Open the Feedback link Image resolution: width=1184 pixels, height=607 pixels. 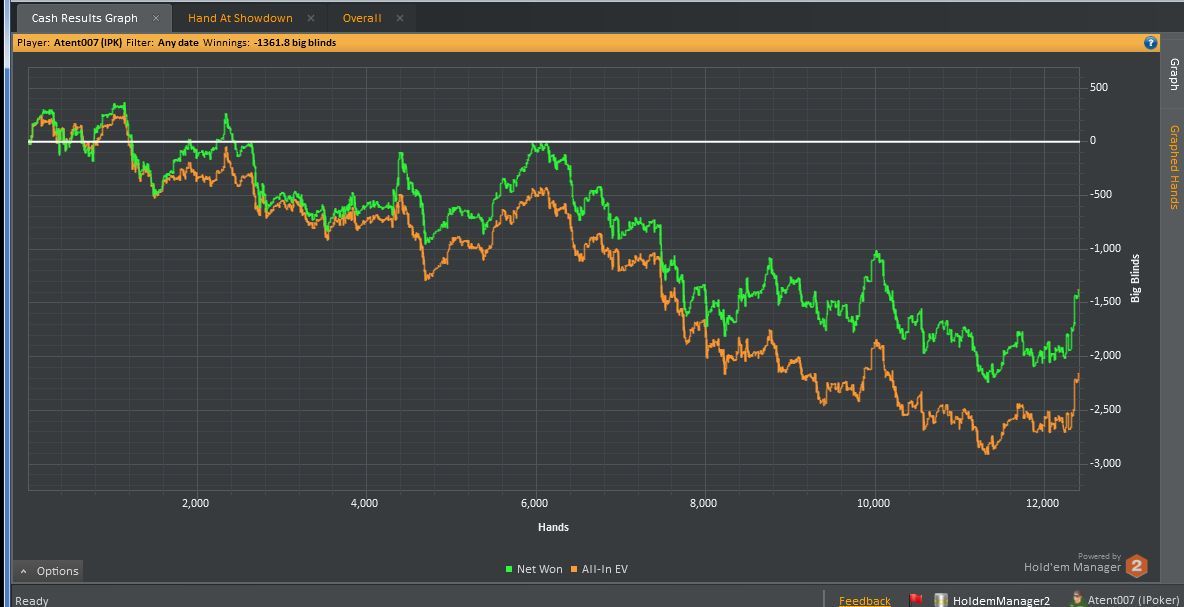(865, 600)
